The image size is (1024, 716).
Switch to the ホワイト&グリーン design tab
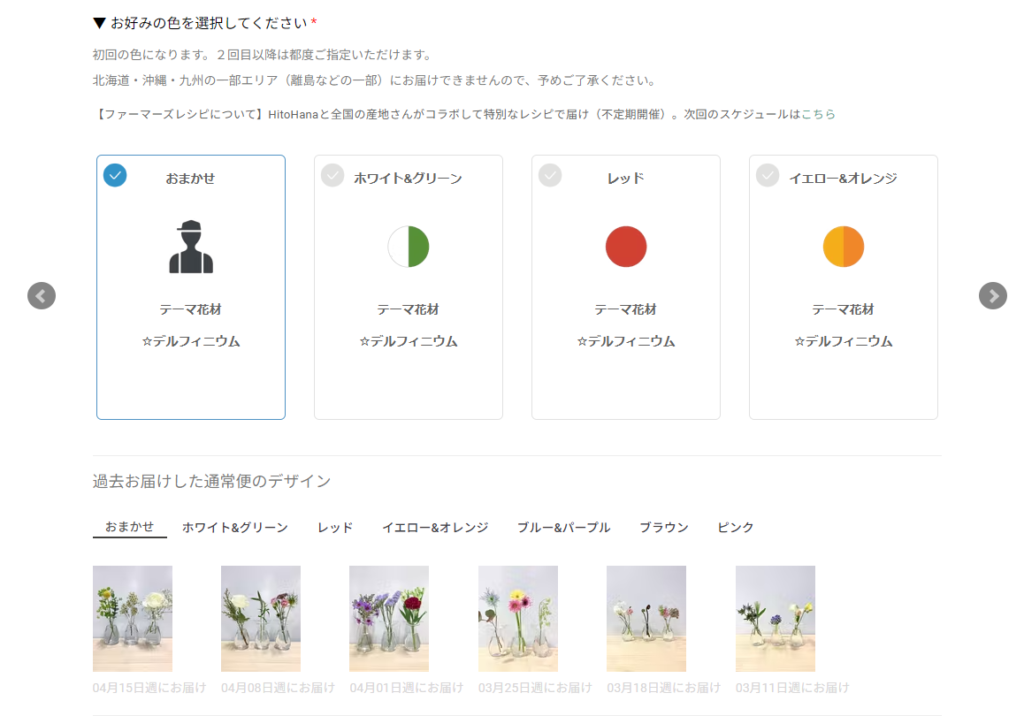click(235, 527)
